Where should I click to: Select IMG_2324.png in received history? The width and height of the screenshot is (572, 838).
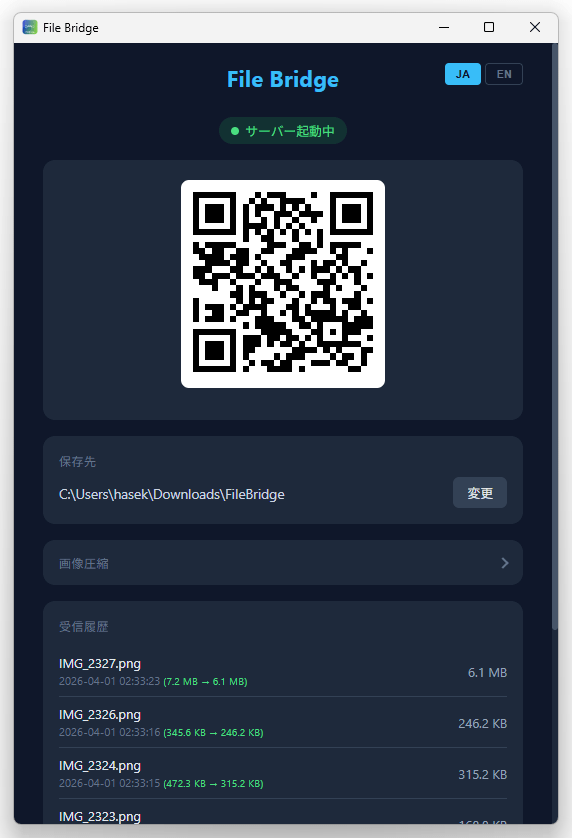(x=283, y=773)
